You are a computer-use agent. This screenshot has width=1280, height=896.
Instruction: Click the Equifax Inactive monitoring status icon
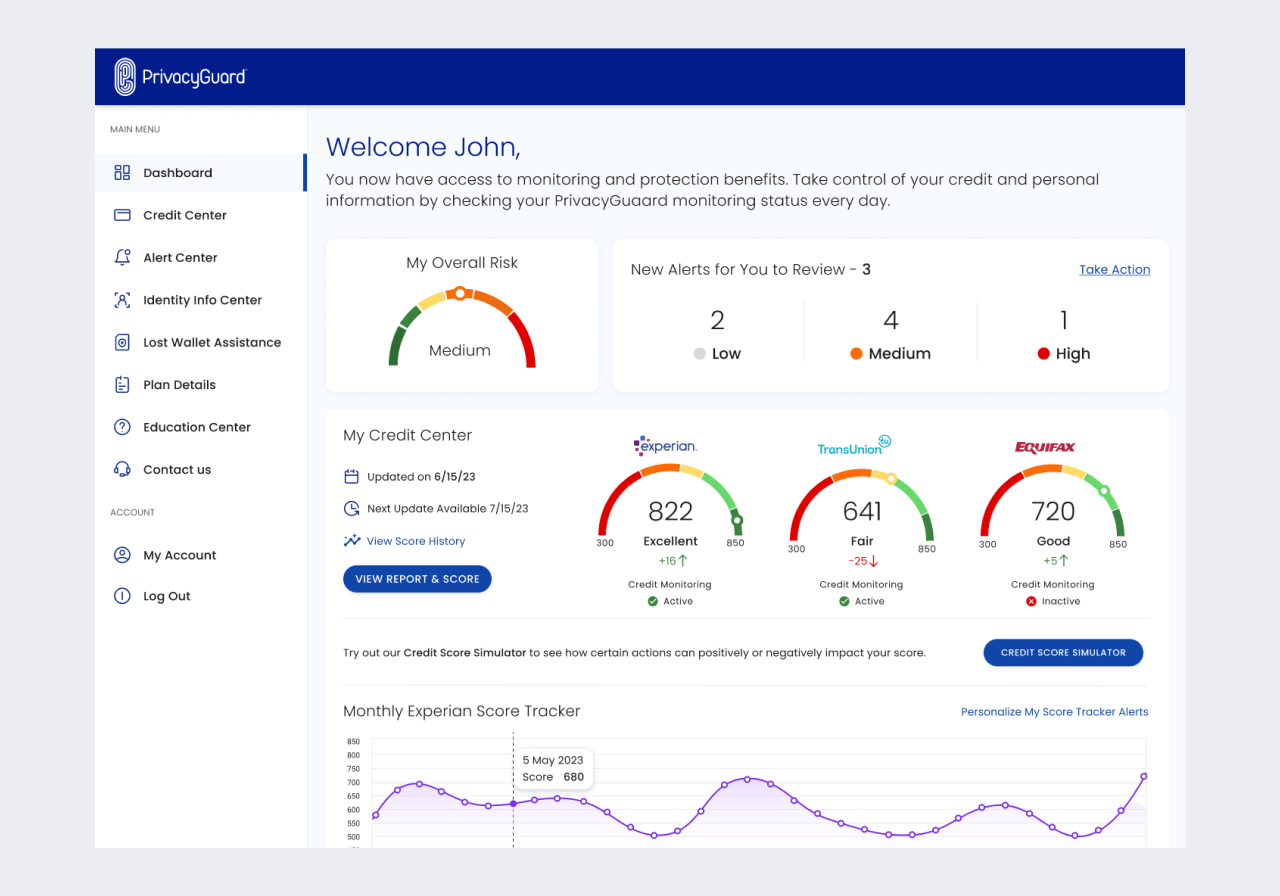[x=1031, y=601]
